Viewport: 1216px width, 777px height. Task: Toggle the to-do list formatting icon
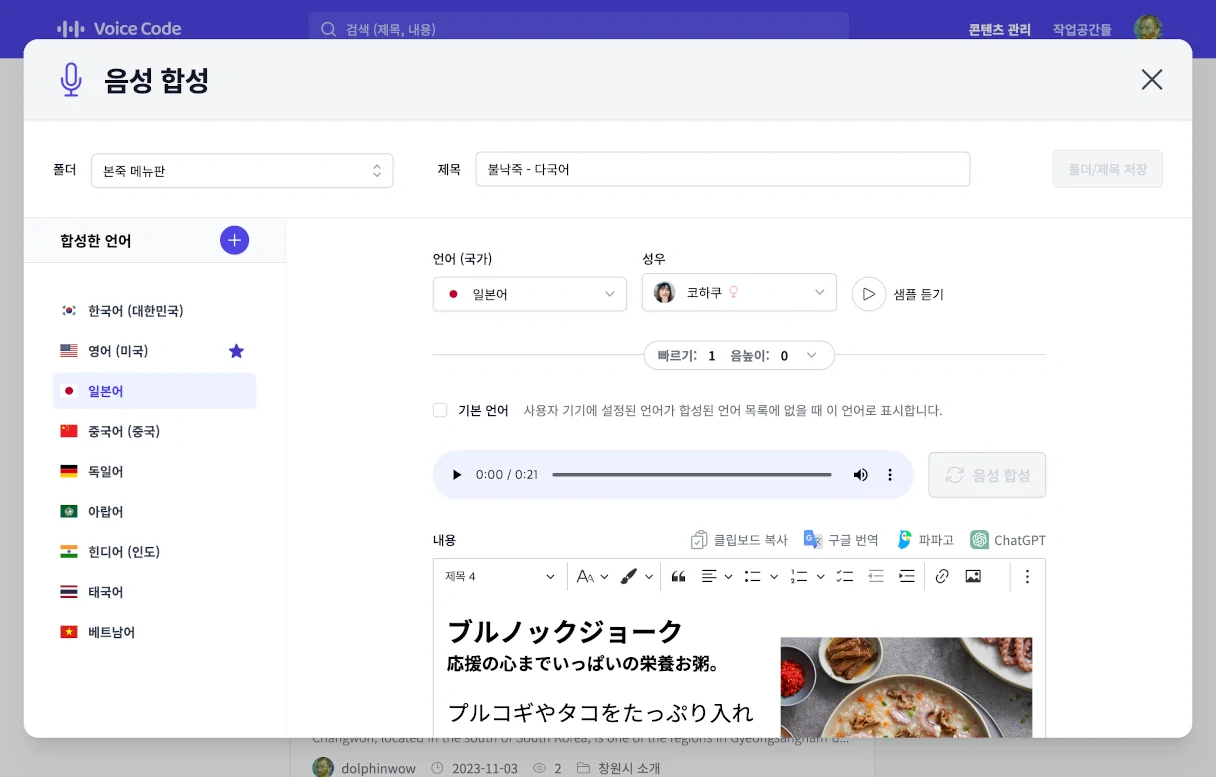point(845,576)
